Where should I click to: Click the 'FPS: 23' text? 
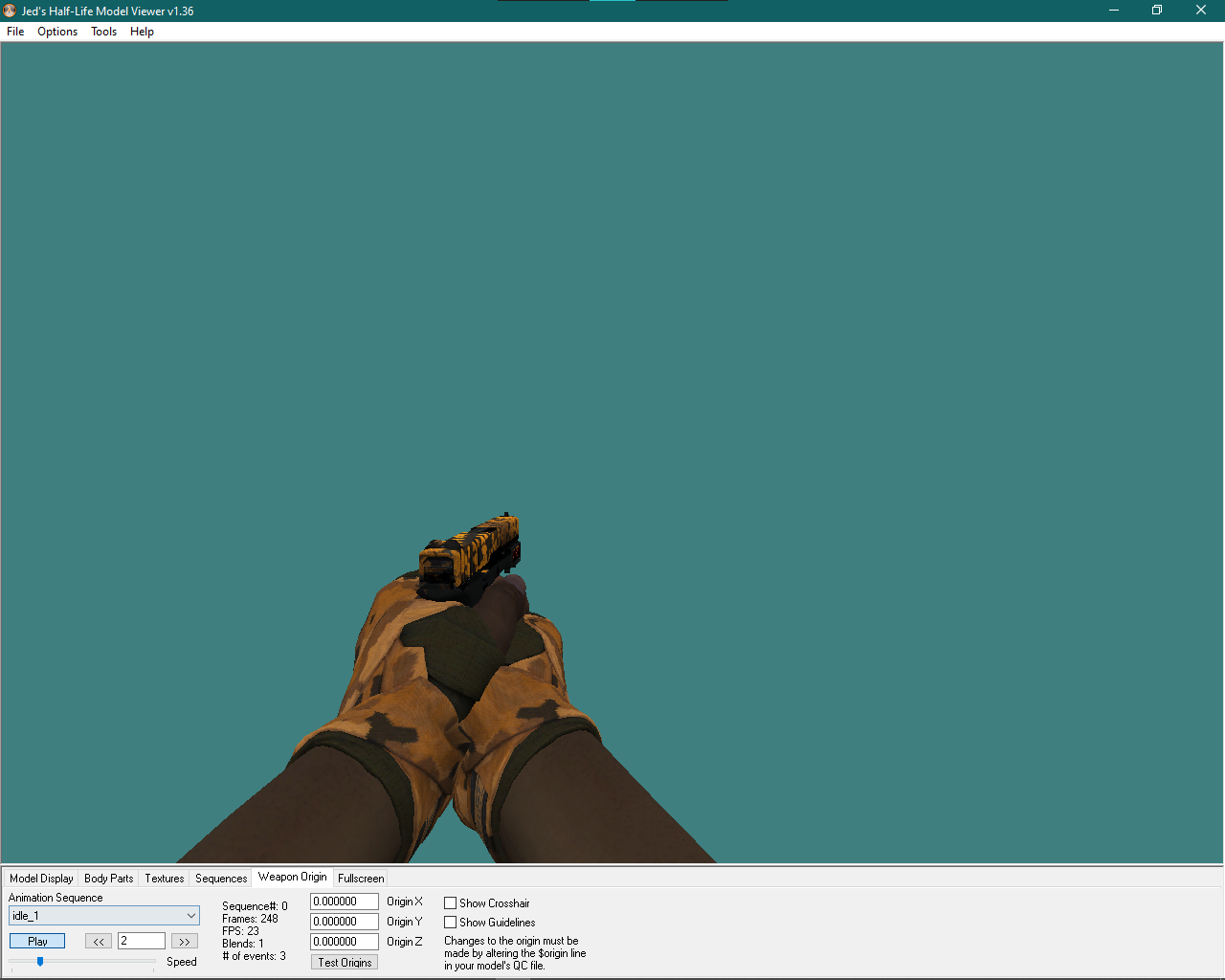[240, 931]
